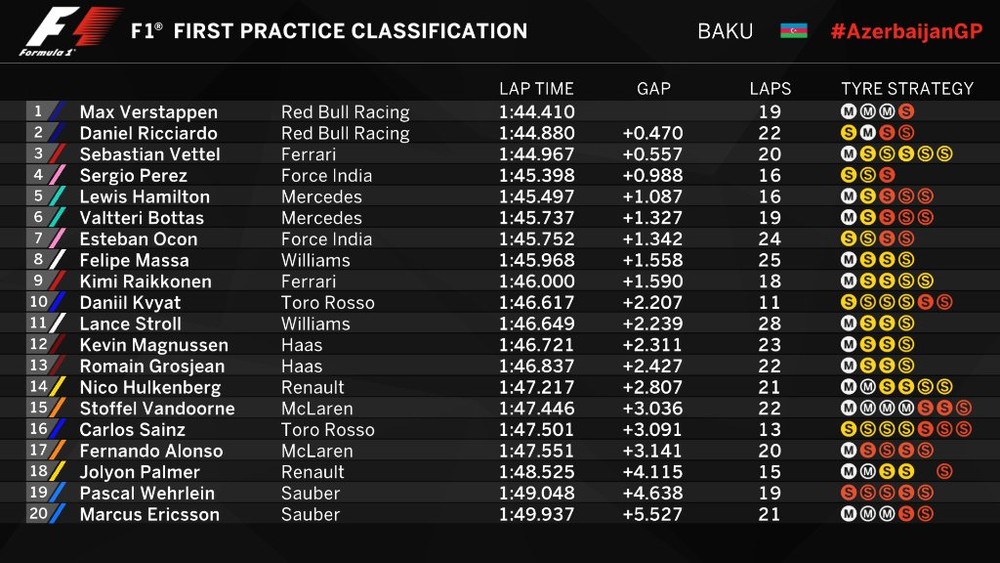Viewport: 1000px width, 563px height.
Task: Click position 20 number badge
Action: click(x=39, y=514)
